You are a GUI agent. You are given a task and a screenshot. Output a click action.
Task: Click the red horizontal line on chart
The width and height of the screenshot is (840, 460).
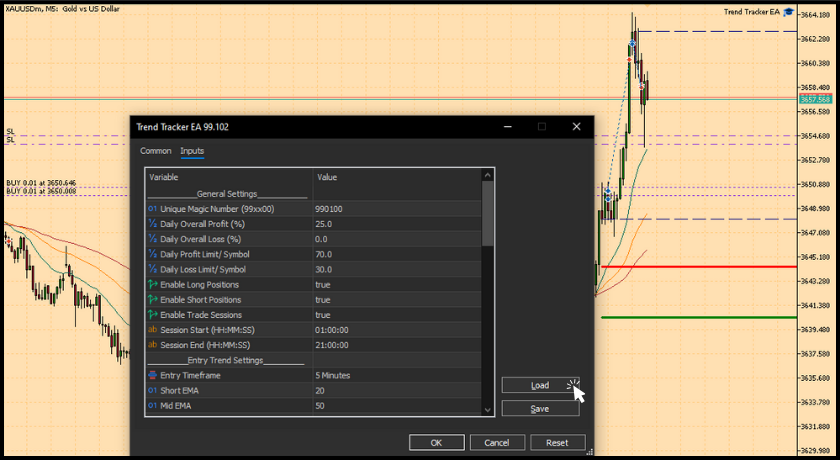(x=699, y=267)
